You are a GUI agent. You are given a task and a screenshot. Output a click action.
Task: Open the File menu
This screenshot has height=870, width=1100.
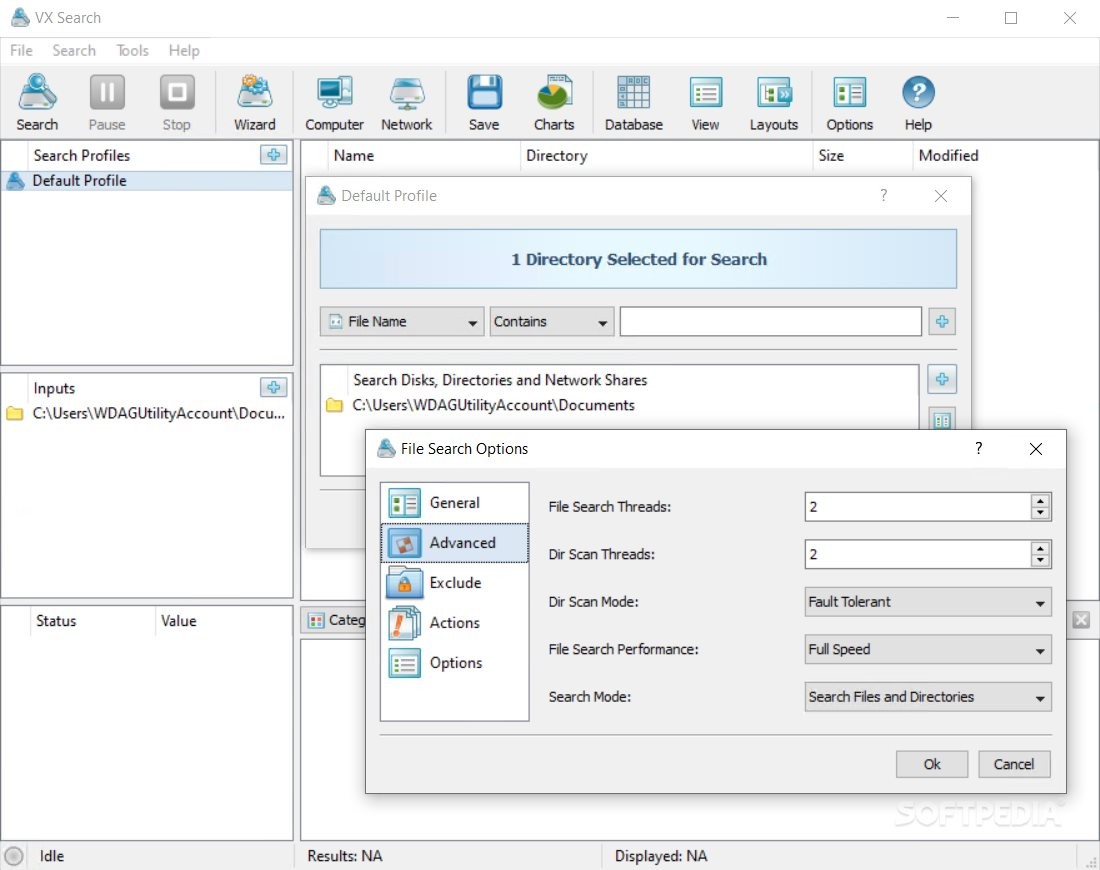pyautogui.click(x=21, y=51)
